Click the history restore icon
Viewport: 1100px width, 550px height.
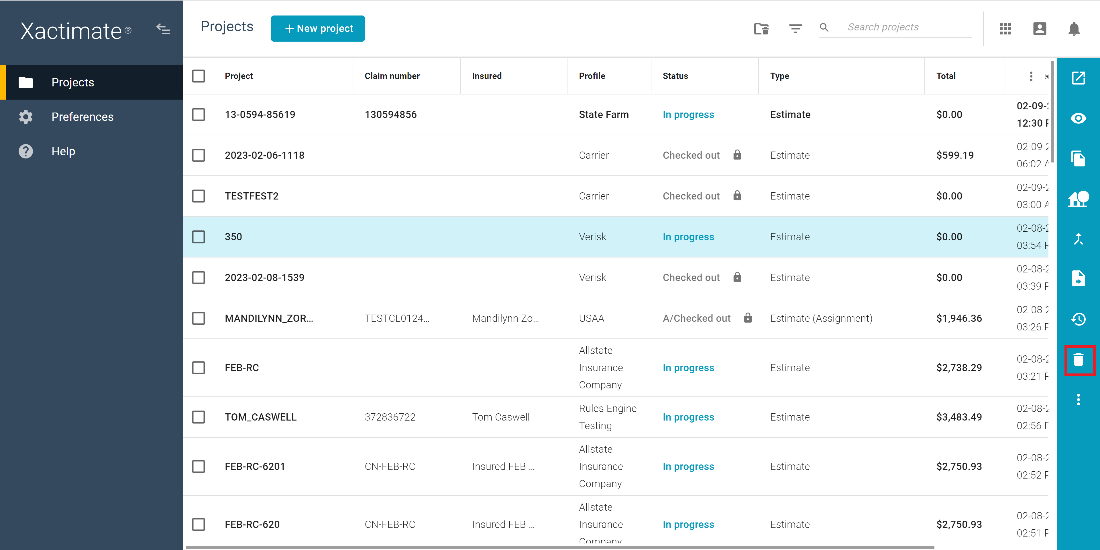(1078, 319)
